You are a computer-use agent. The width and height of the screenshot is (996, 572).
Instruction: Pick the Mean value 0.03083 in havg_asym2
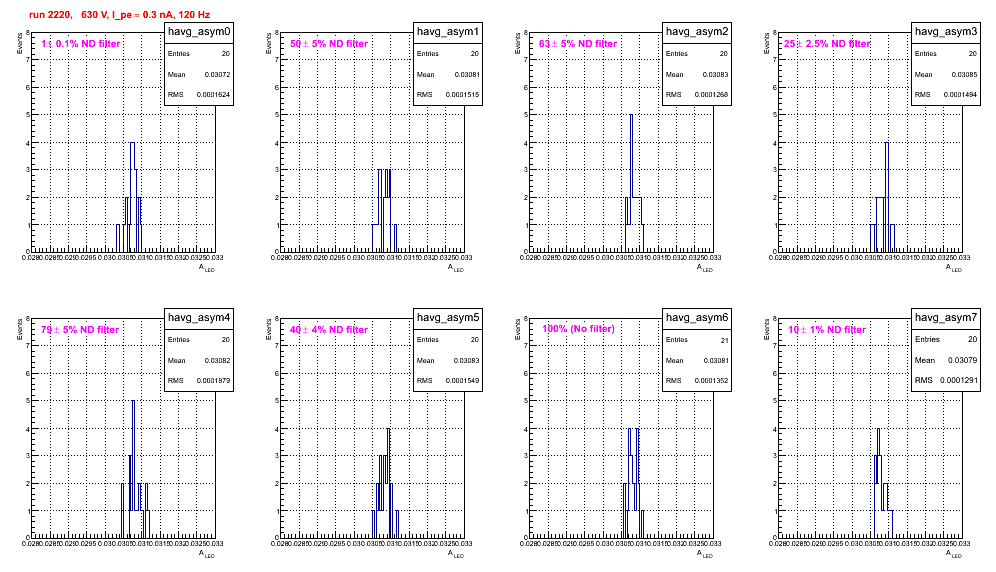click(x=715, y=74)
